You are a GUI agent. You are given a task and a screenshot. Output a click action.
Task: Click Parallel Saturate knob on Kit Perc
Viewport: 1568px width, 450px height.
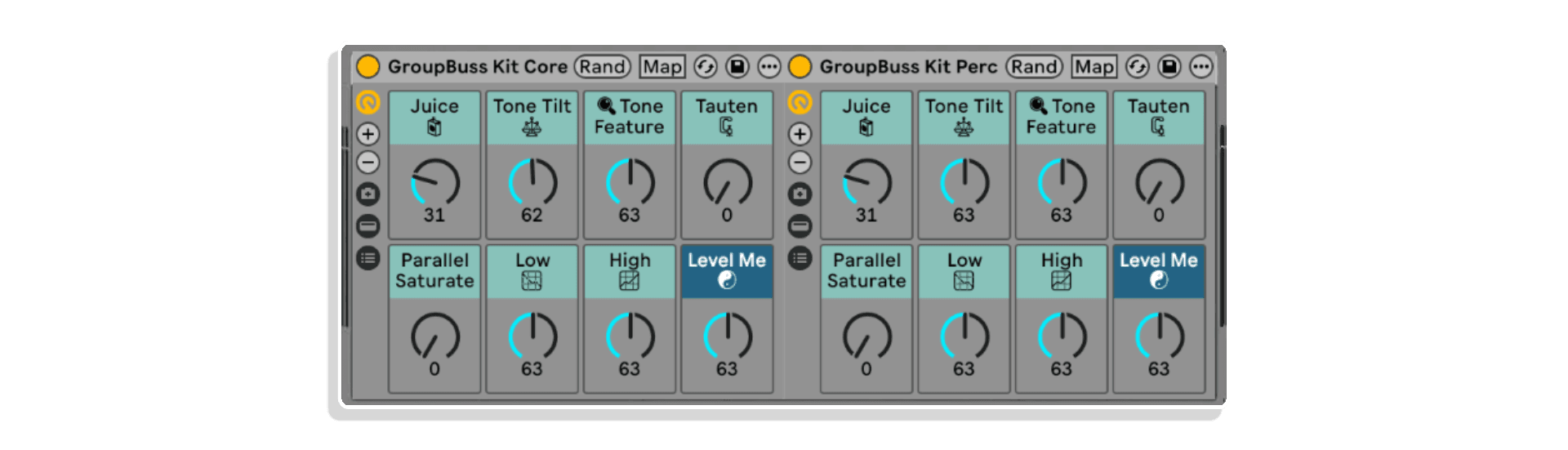(x=867, y=336)
